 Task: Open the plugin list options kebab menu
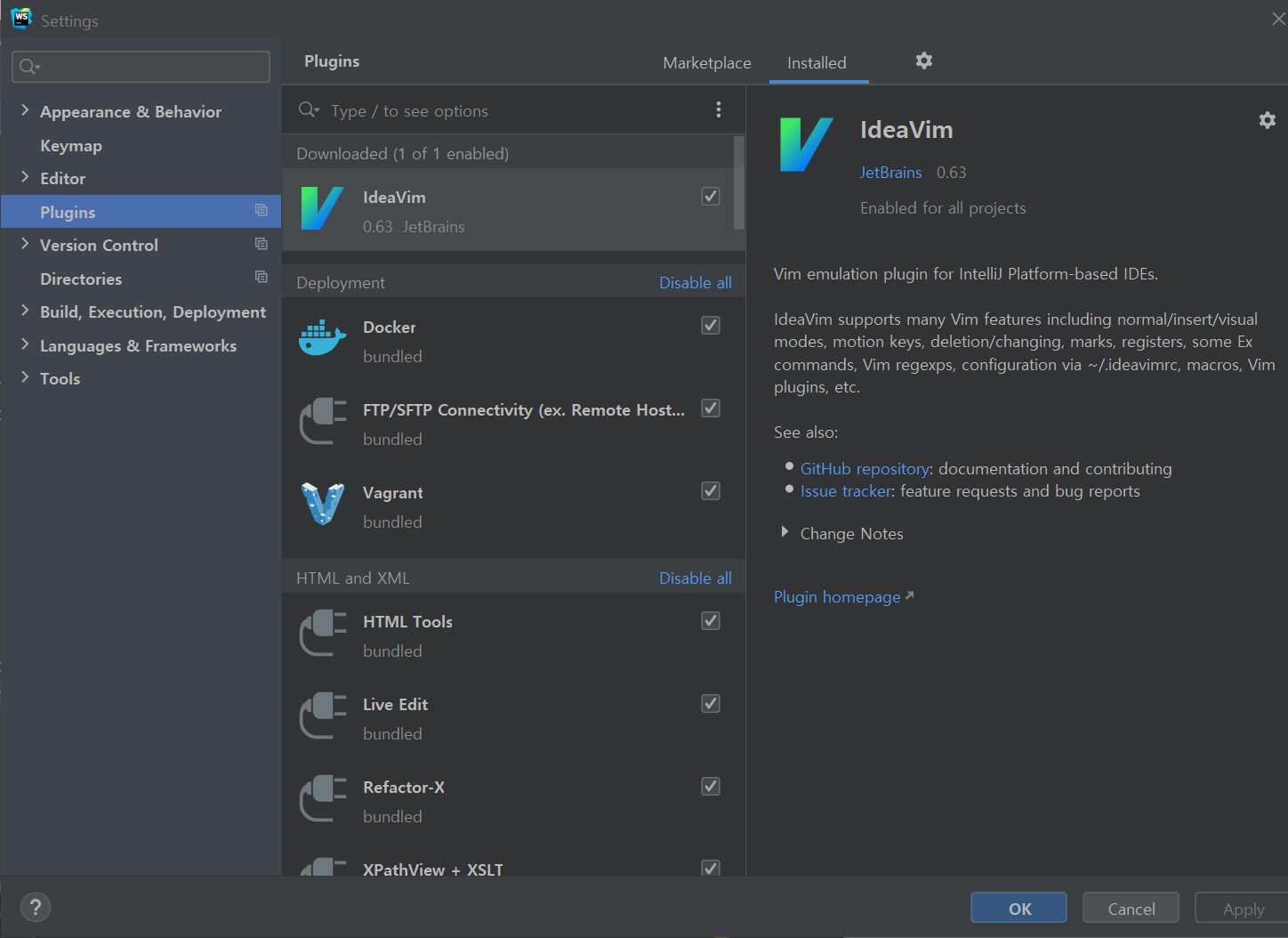719,109
